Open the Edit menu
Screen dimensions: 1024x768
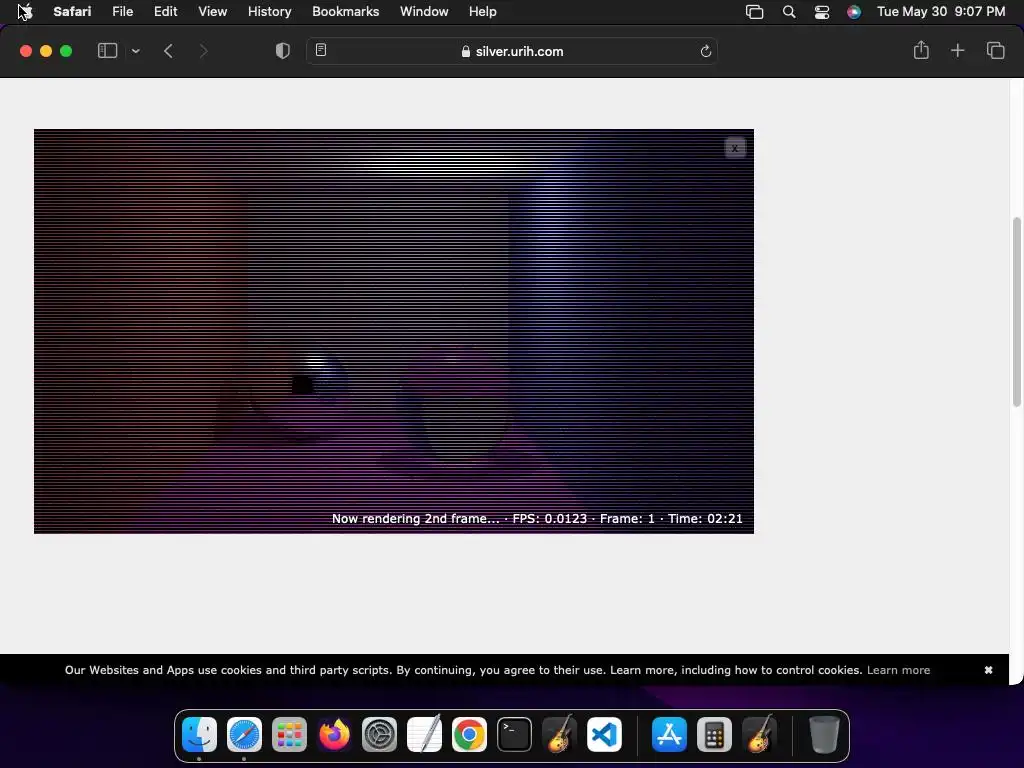pos(165,11)
